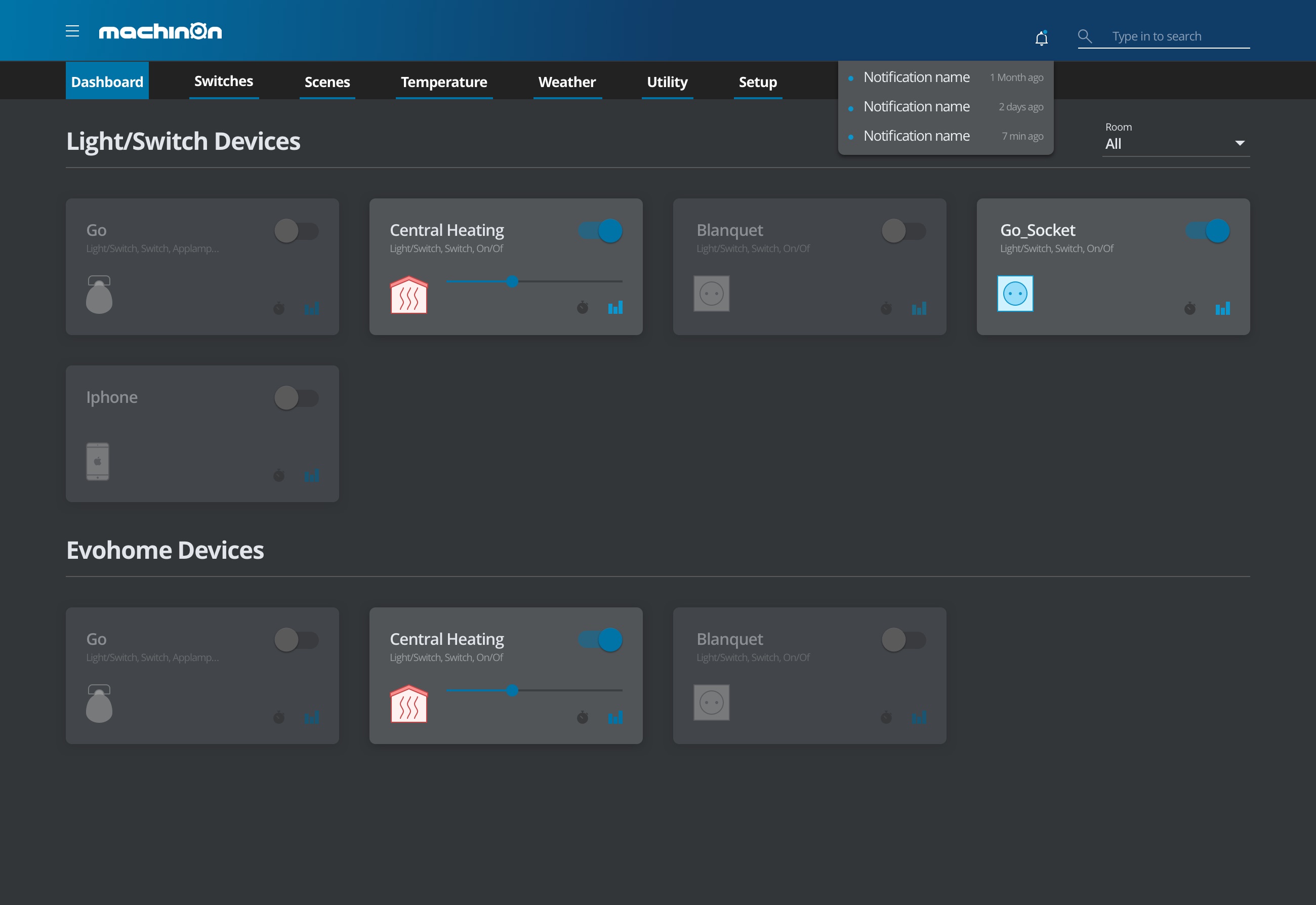Open timer for Blanquet in Evohome Devices

(887, 717)
